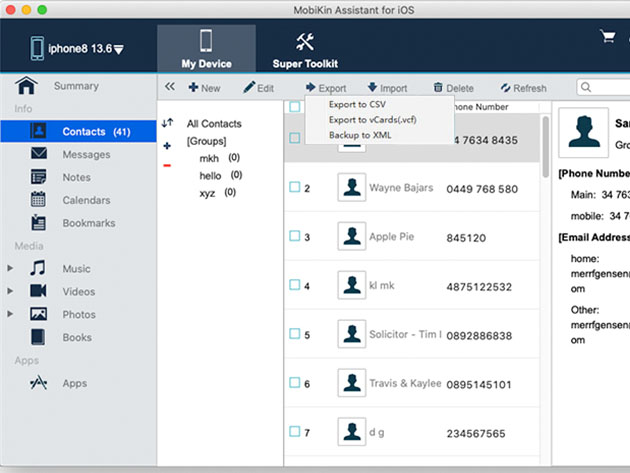This screenshot has height=473, width=630.
Task: Open the shopping cart icon
Action: click(608, 37)
